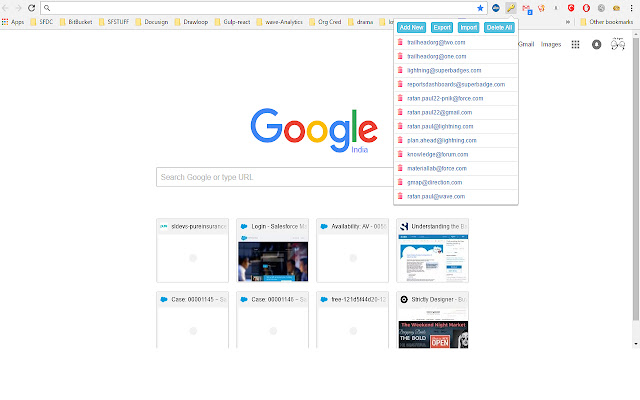Go back to previous page
Viewport: 640px width, 400px height.
pyautogui.click(x=5, y=8)
